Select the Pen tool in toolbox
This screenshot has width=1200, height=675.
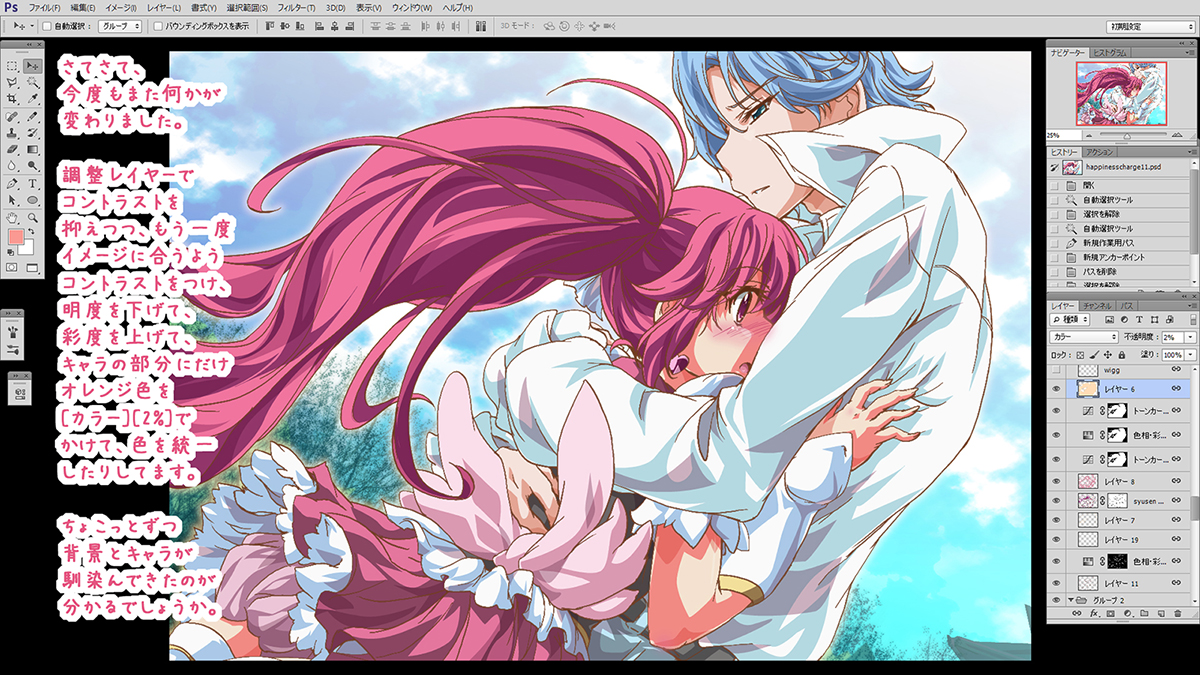(12, 184)
